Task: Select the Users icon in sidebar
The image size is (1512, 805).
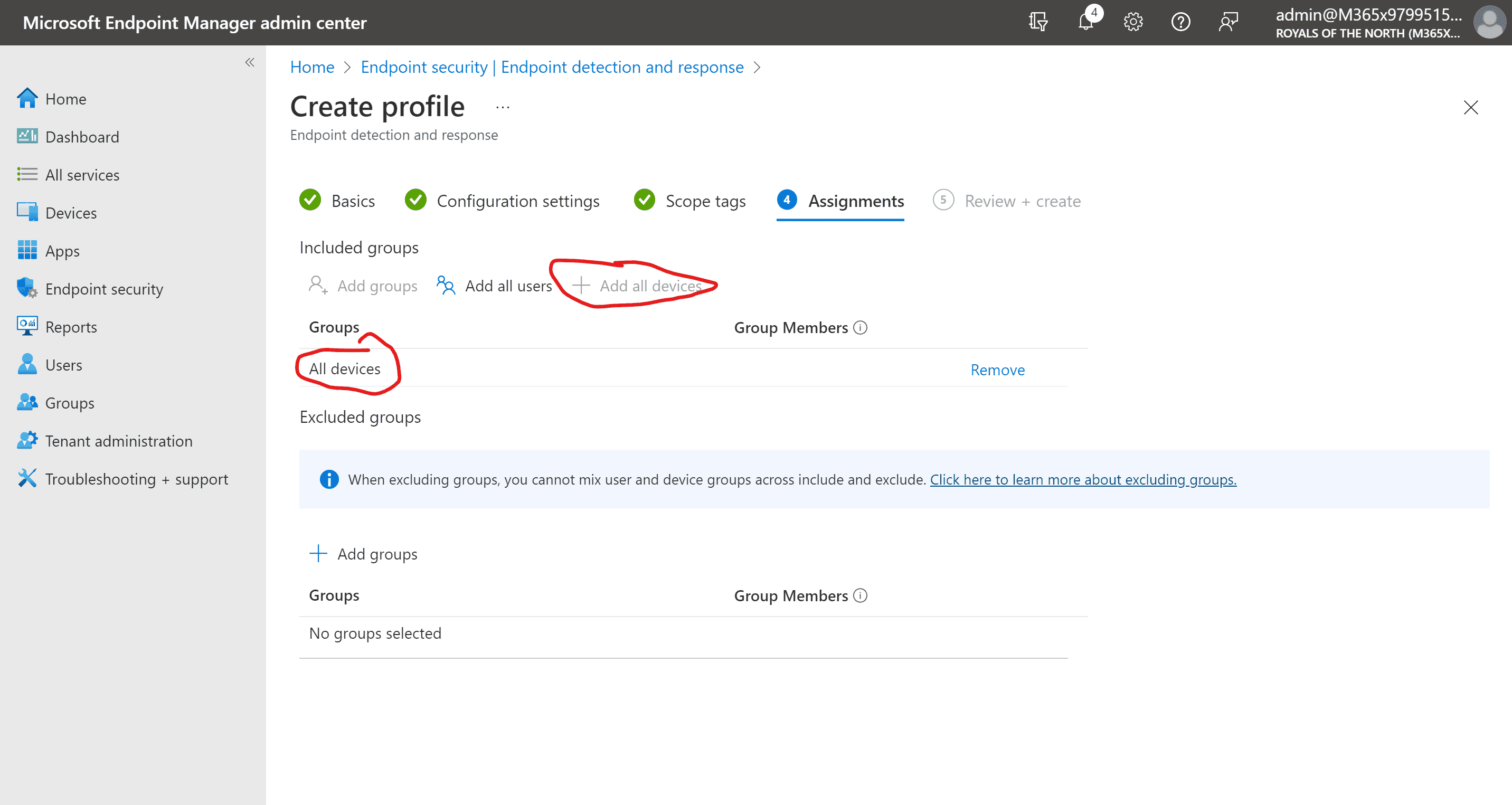Action: point(26,364)
